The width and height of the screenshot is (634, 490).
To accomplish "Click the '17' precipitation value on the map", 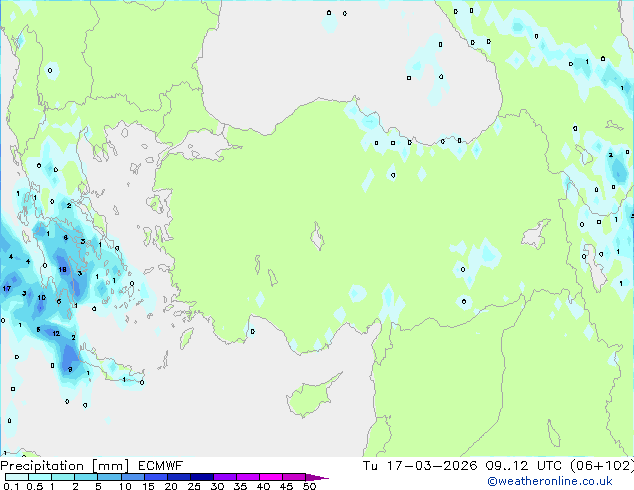I will pyautogui.click(x=6, y=288).
